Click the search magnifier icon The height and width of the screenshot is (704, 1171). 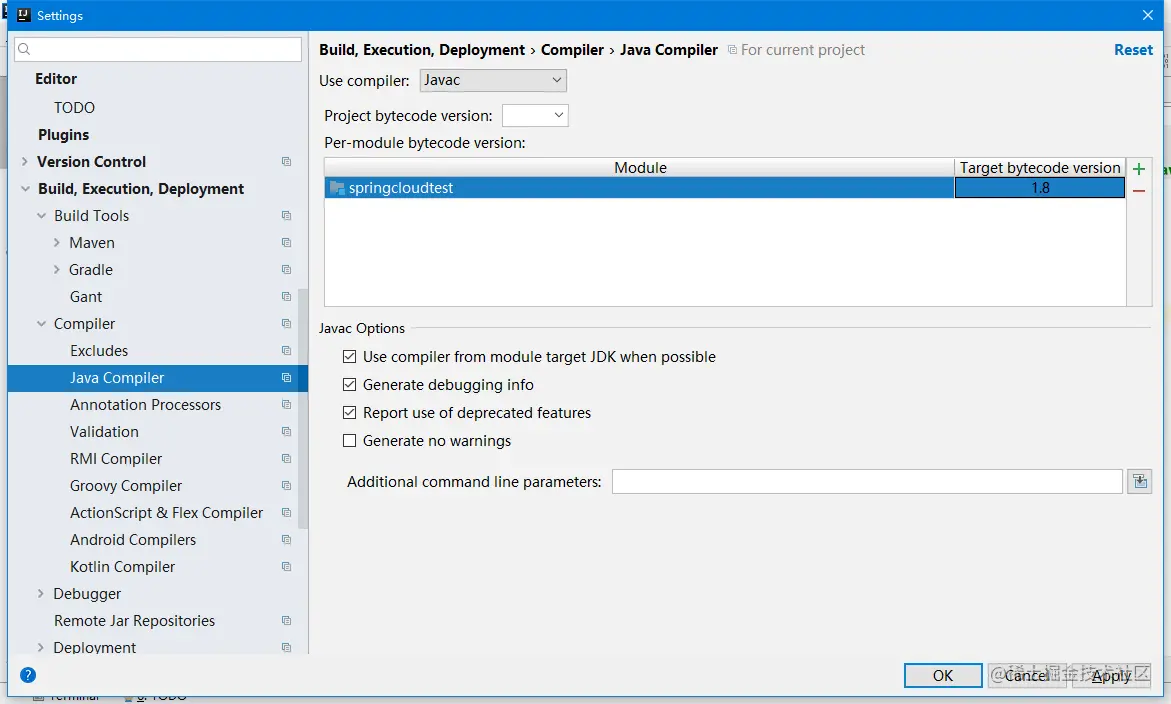(x=24, y=49)
